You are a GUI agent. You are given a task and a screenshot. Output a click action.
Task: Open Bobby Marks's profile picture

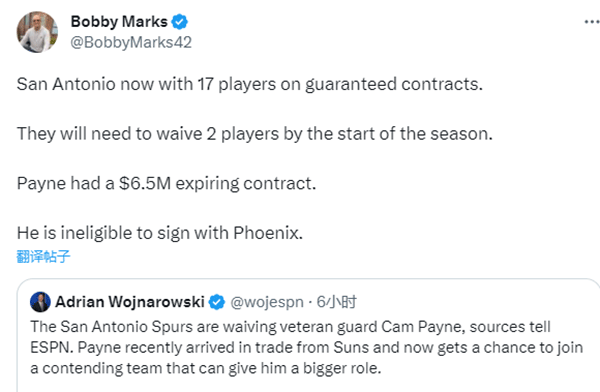(37, 32)
